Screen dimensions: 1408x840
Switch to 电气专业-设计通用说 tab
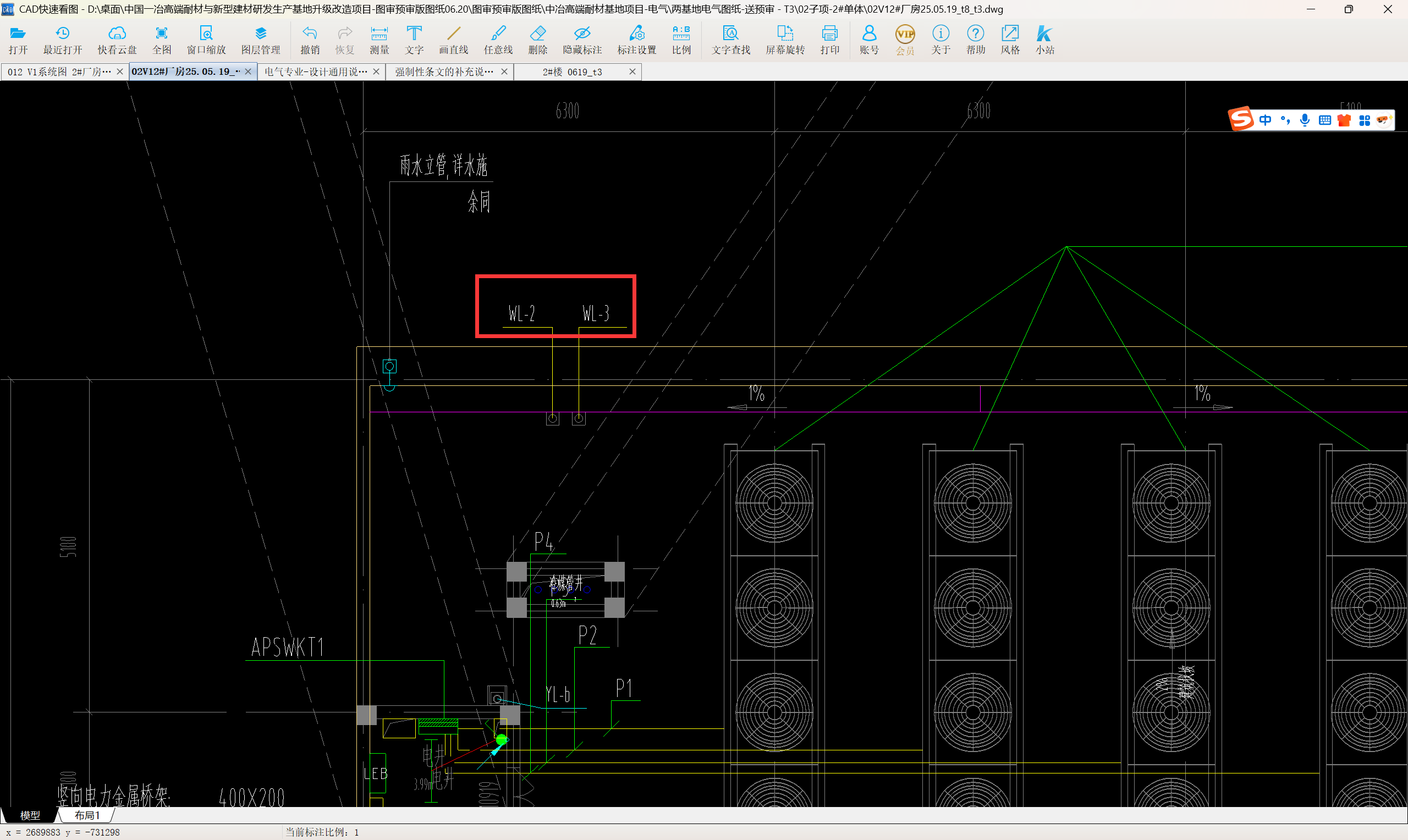pos(316,72)
